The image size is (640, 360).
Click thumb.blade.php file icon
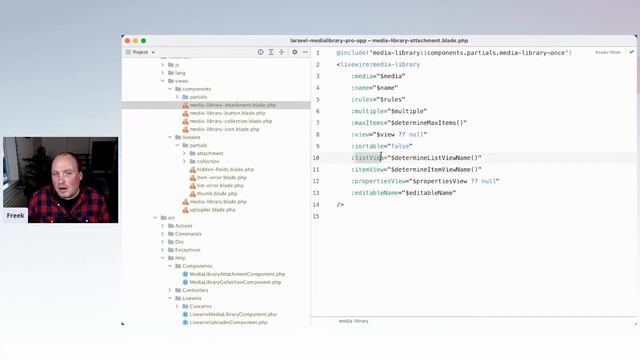tap(193, 194)
